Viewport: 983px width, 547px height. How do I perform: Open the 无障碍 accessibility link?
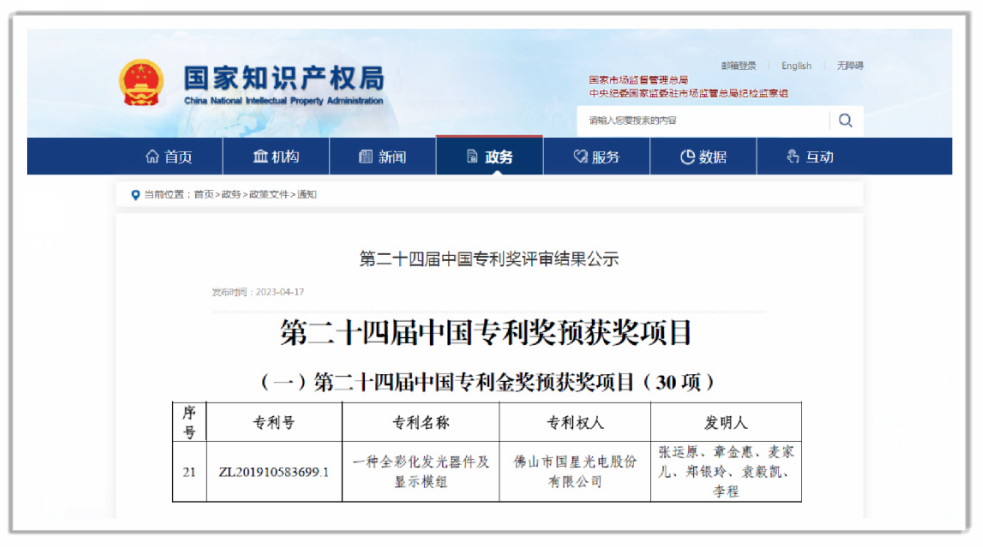pyautogui.click(x=850, y=66)
